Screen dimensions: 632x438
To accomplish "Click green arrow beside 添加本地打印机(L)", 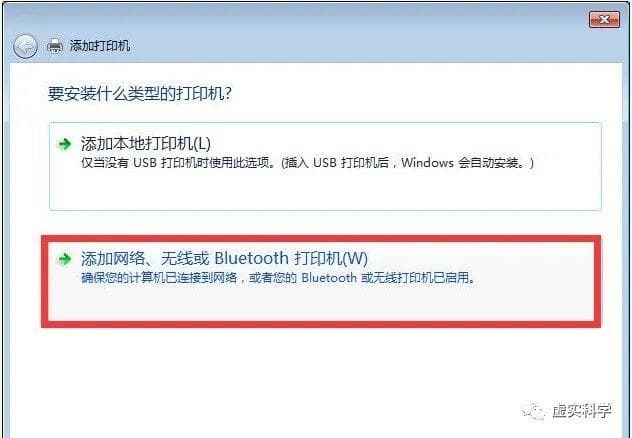I will click(x=64, y=144).
